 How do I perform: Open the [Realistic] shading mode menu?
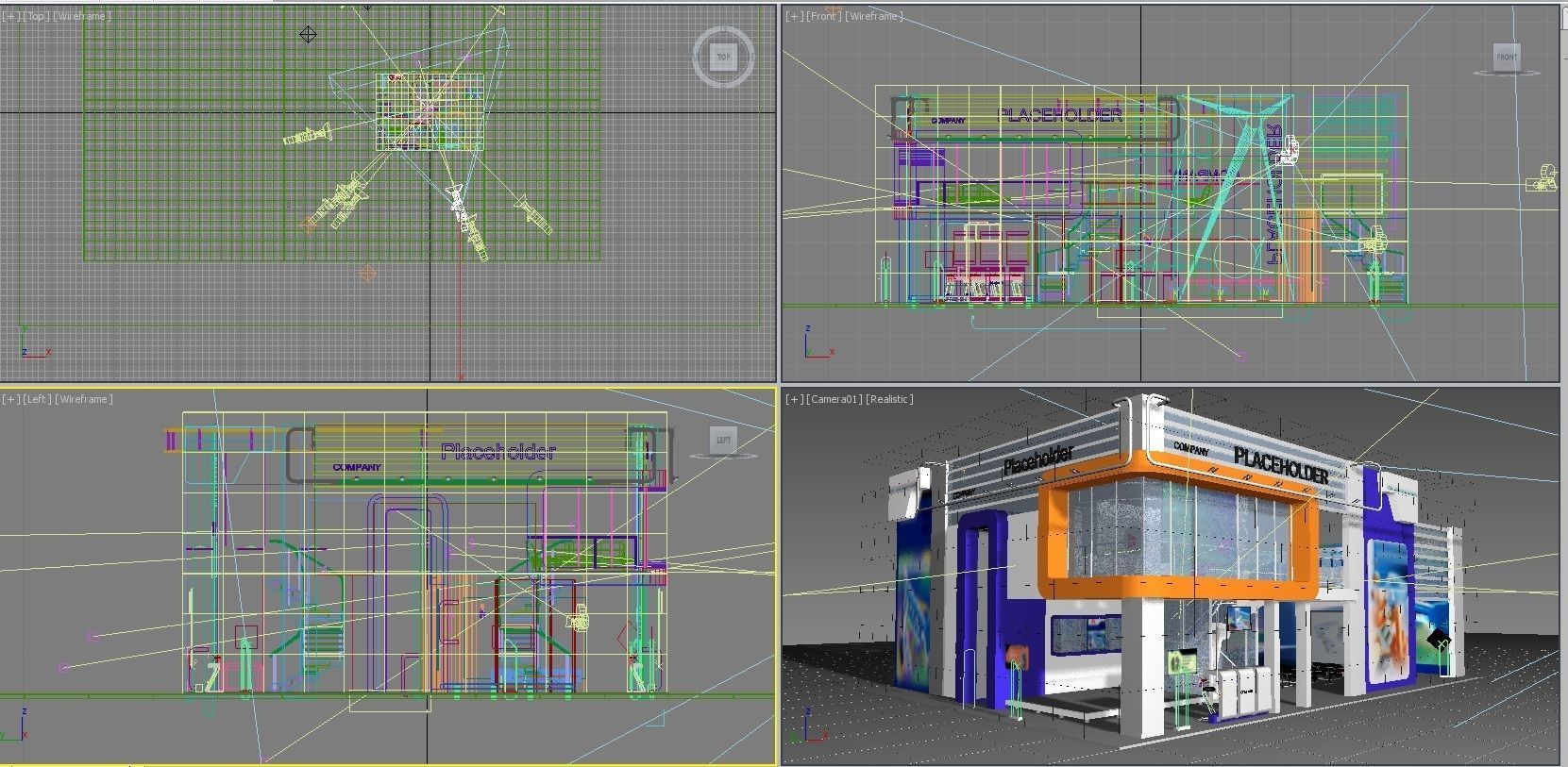point(890,399)
